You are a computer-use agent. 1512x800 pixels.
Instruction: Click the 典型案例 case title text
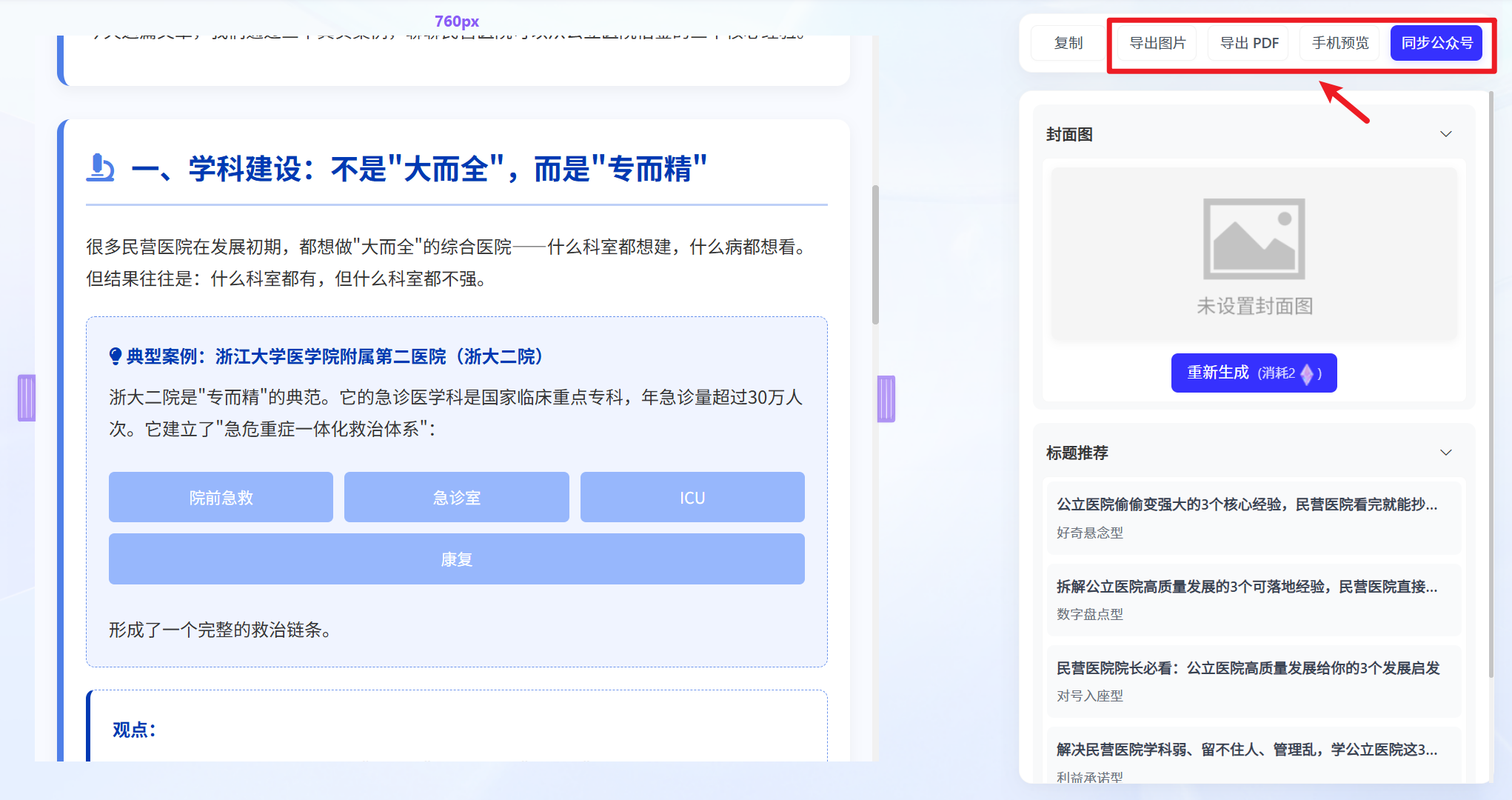335,357
